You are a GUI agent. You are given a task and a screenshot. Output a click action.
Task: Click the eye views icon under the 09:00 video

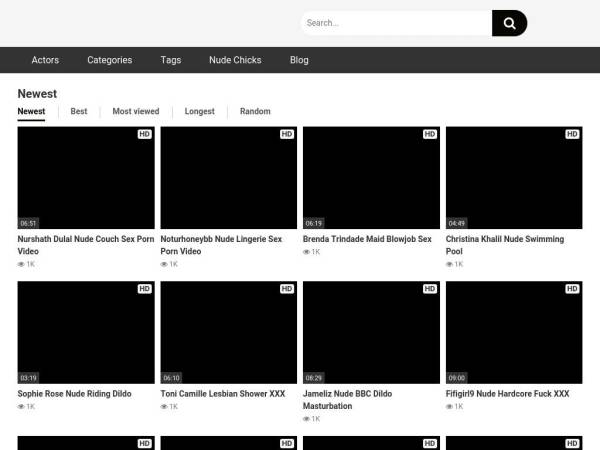pyautogui.click(x=450, y=407)
